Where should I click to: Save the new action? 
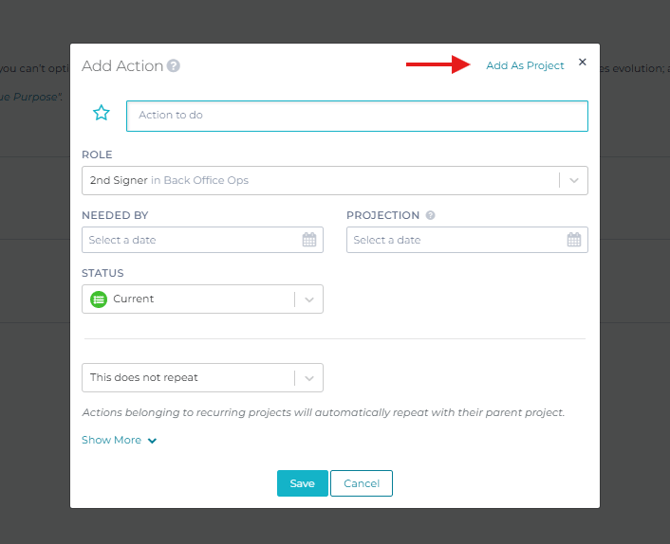[302, 483]
